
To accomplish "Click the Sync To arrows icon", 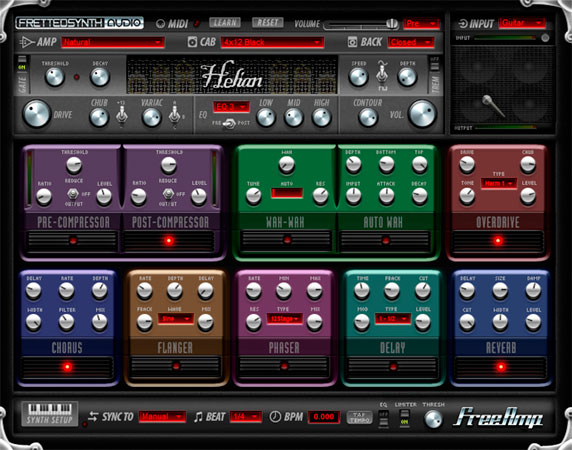I will [x=93, y=416].
